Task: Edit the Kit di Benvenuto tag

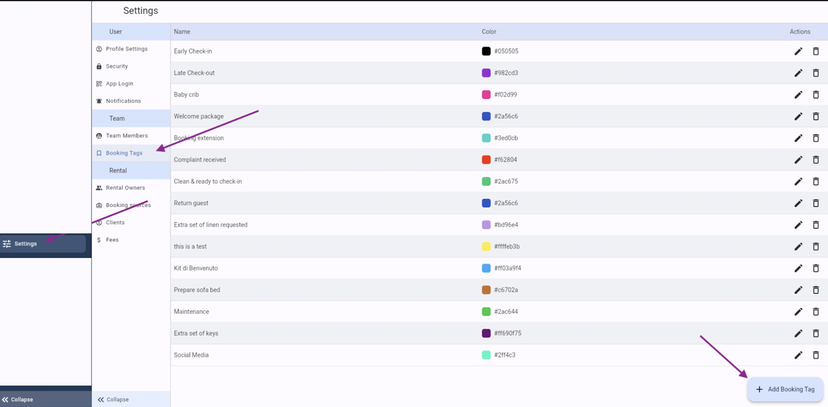Action: click(x=798, y=268)
